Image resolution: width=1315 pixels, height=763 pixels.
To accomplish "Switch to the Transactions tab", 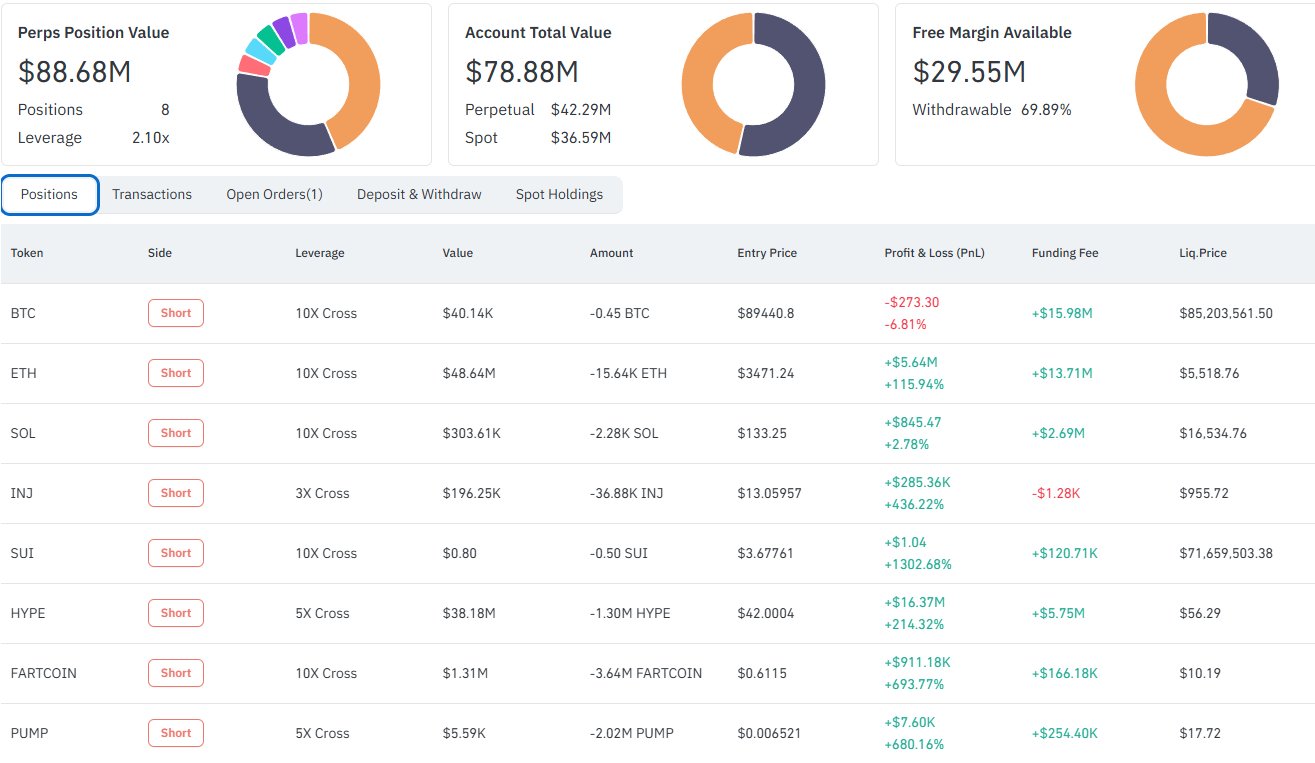I will (152, 195).
